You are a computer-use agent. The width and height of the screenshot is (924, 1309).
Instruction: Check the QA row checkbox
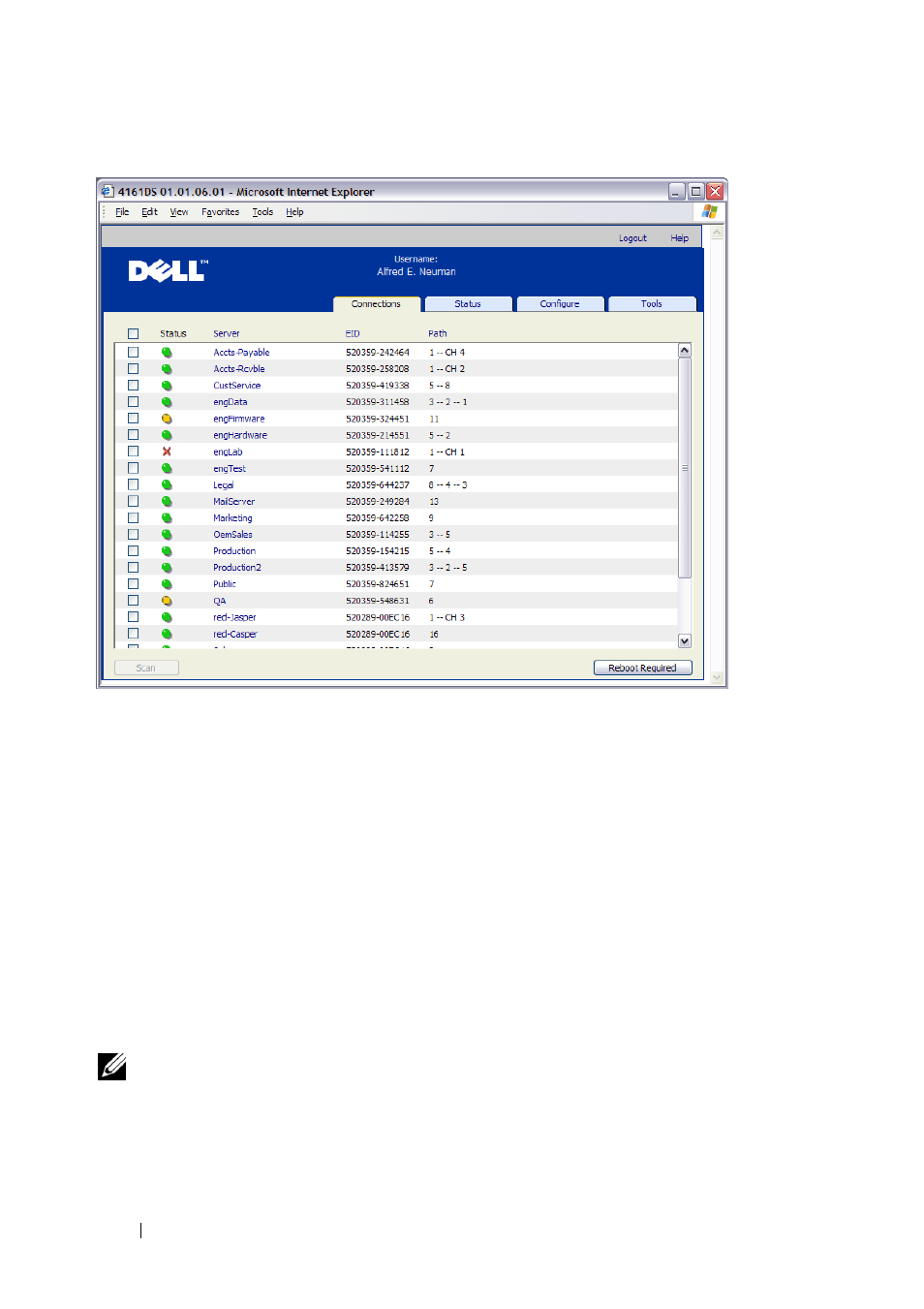[134, 601]
